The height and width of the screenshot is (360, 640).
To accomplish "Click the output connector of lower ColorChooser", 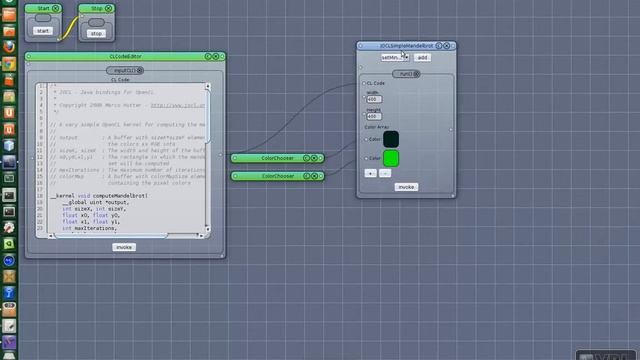I will (x=321, y=176).
